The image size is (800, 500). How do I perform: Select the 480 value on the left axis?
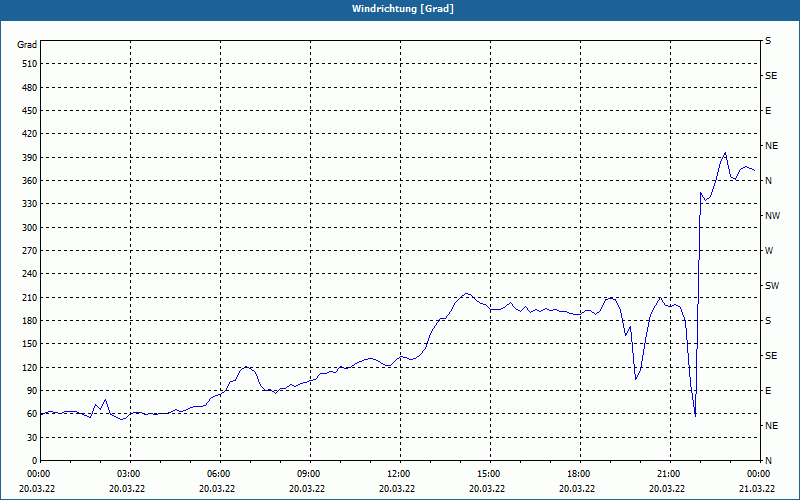point(30,87)
